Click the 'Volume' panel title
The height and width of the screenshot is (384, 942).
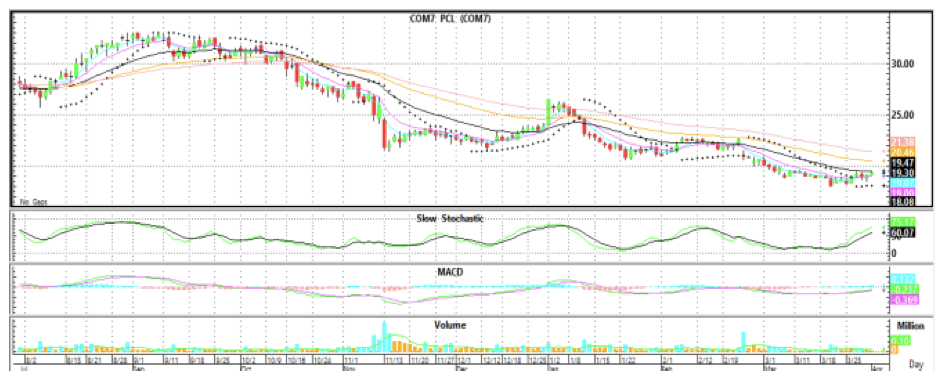(x=449, y=325)
